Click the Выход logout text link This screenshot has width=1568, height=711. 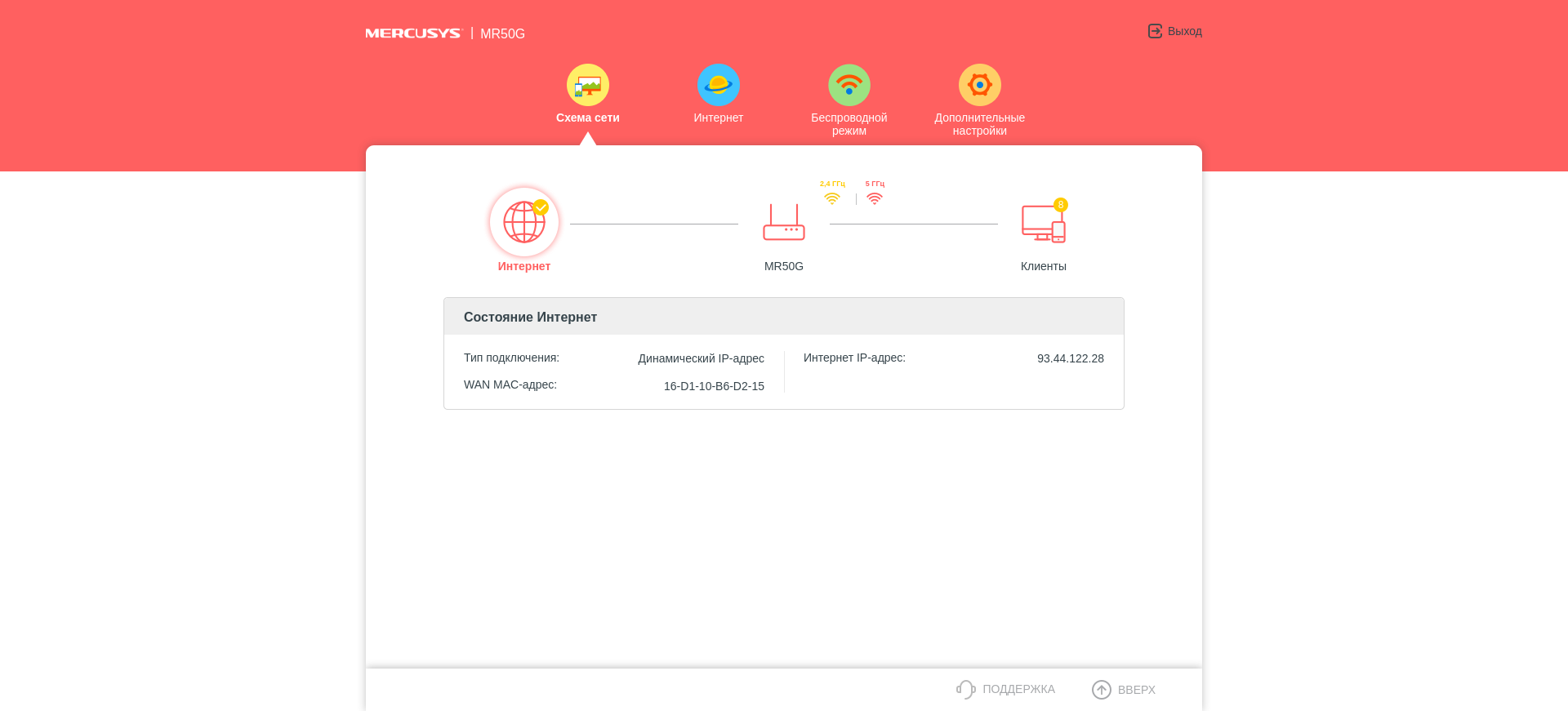[x=1184, y=31]
